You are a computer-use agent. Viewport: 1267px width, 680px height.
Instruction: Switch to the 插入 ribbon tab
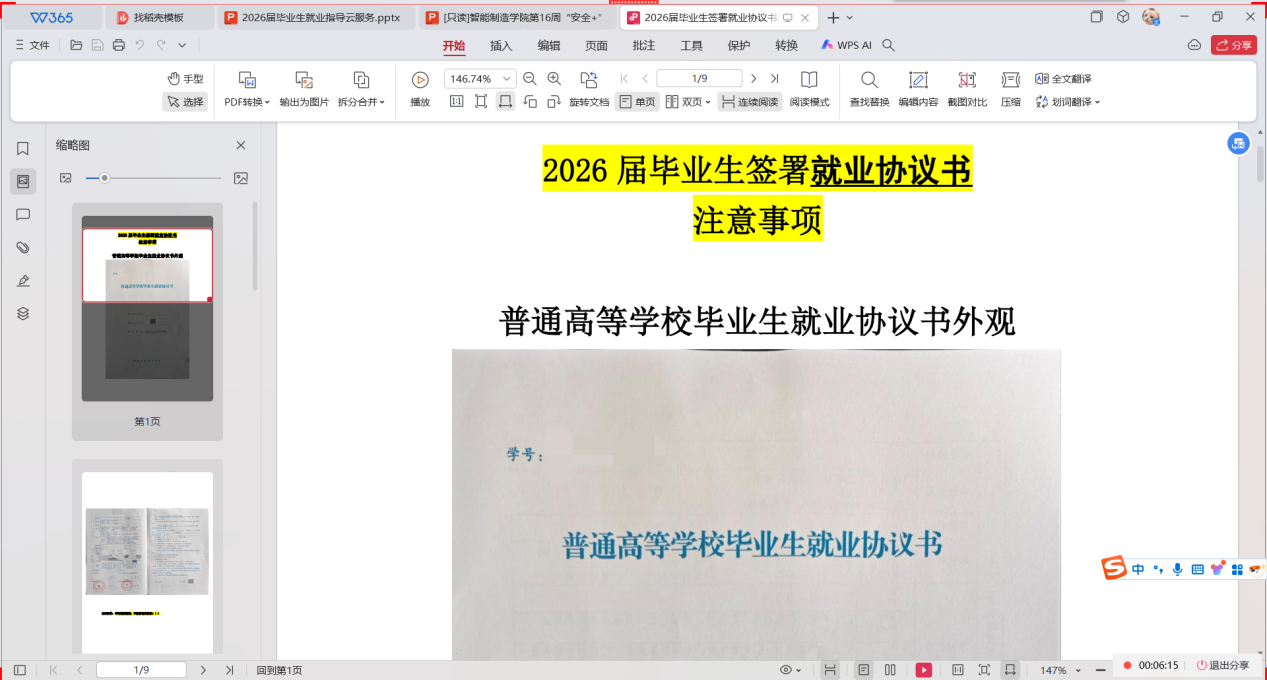pos(501,45)
